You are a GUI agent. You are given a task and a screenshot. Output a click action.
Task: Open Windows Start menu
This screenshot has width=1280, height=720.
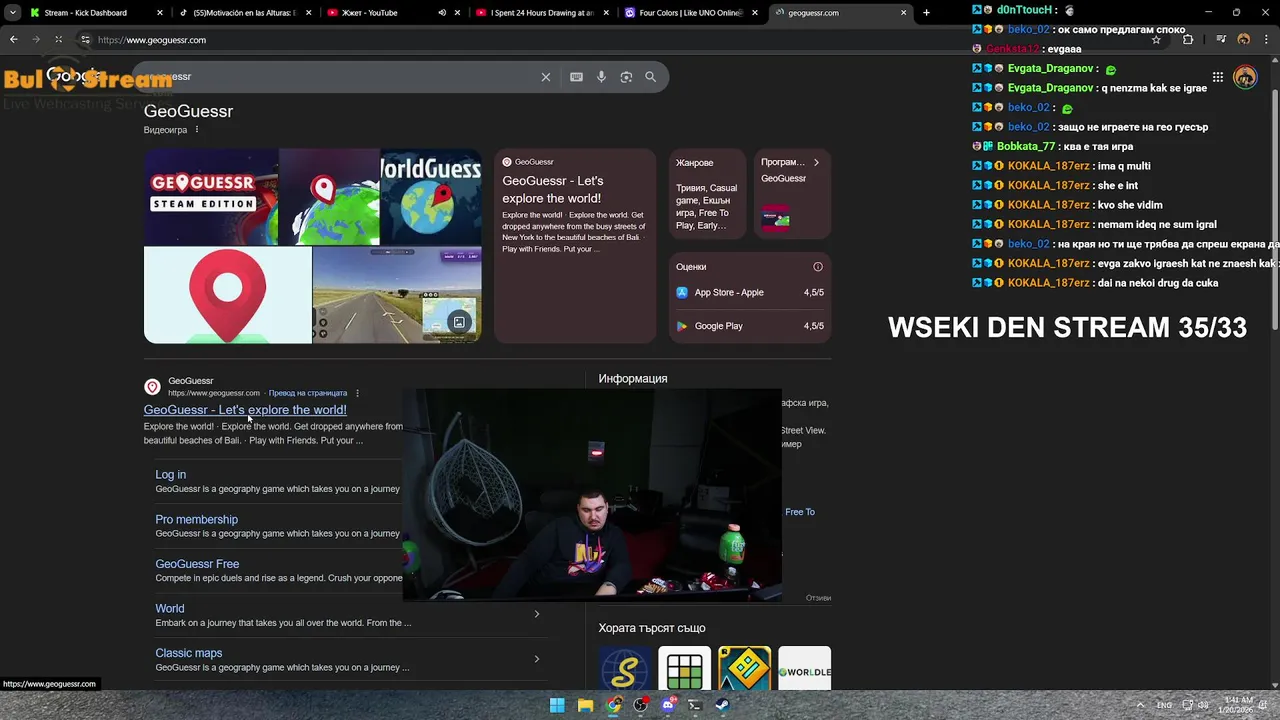coord(557,705)
